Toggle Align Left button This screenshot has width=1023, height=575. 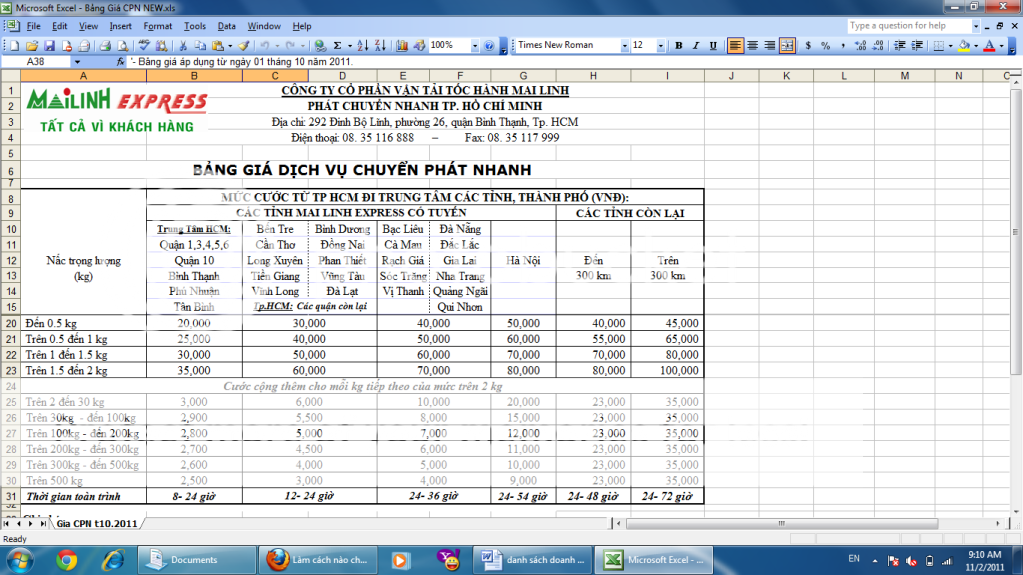point(735,46)
